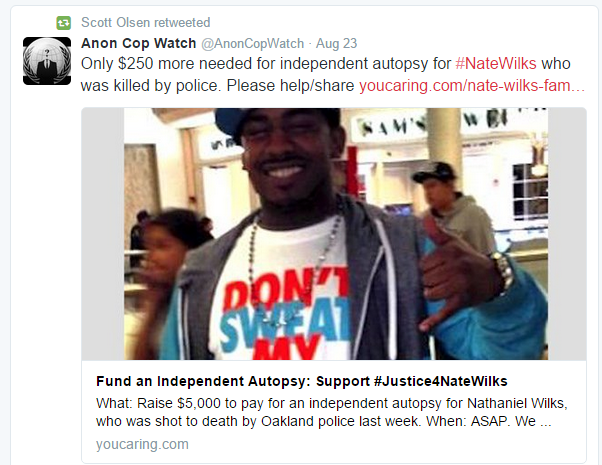Click the 'Scott Olsen retweeted' label text
Image resolution: width=602 pixels, height=465 pixels.
point(146,23)
